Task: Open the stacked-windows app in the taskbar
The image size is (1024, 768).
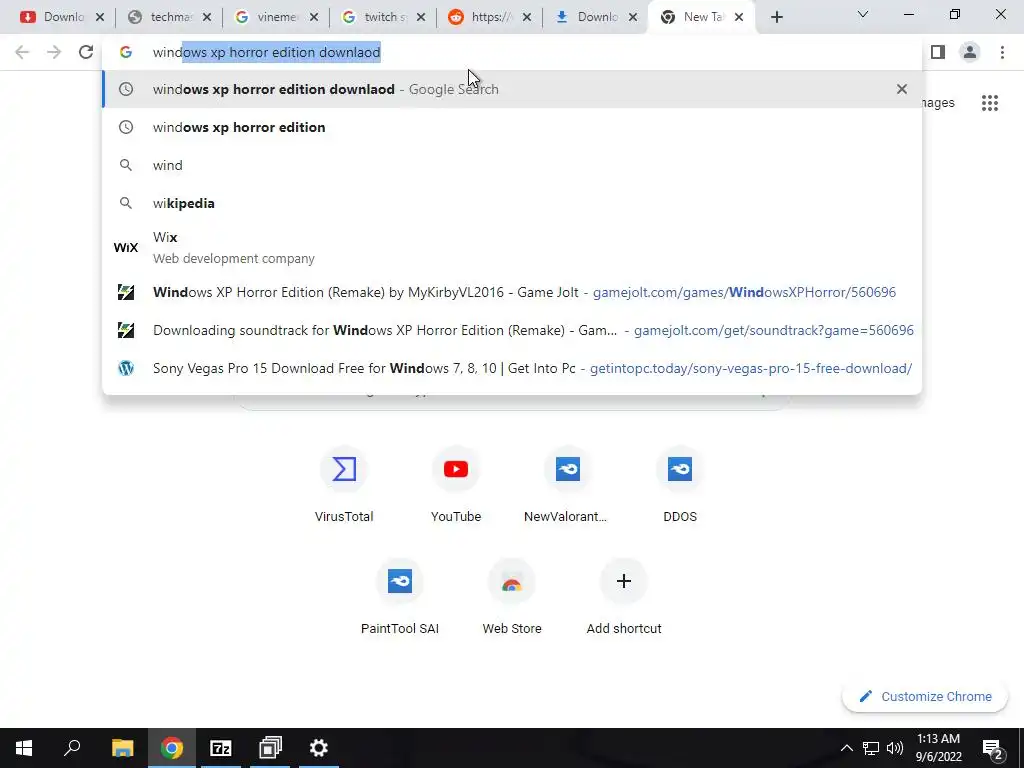Action: [270, 748]
